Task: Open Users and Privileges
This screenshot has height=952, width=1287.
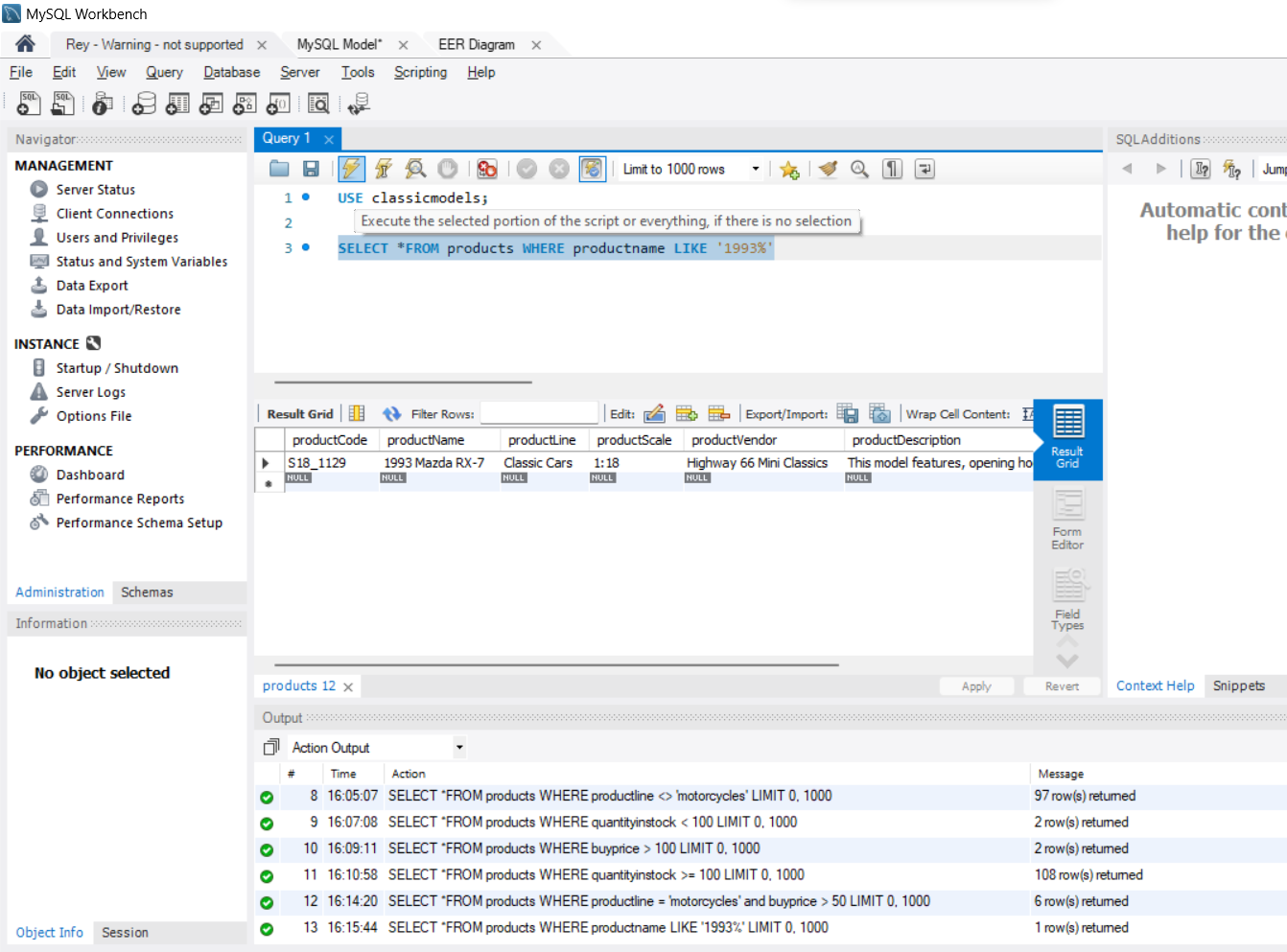Action: pyautogui.click(x=117, y=237)
